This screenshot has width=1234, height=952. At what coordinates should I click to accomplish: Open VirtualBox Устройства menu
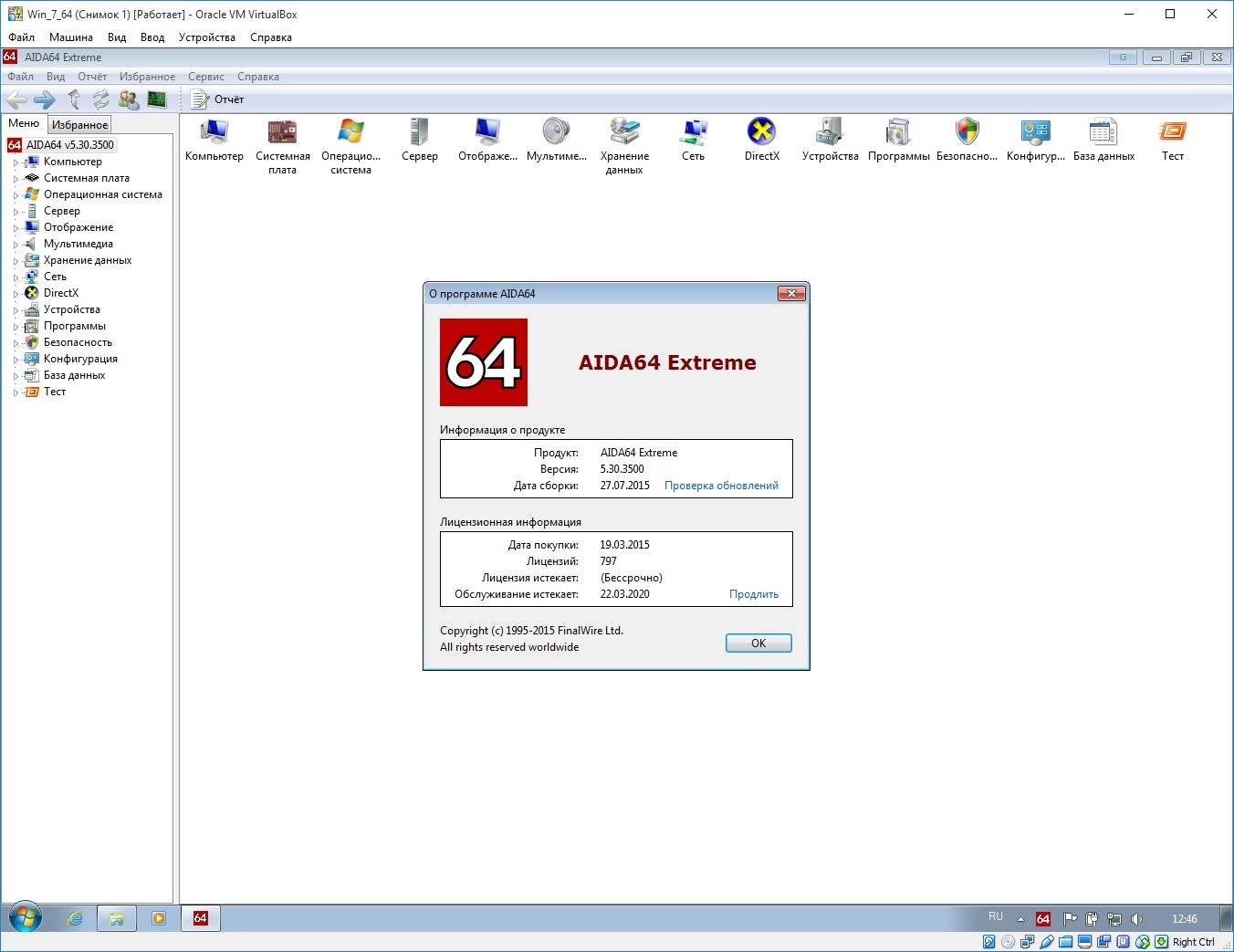point(207,37)
